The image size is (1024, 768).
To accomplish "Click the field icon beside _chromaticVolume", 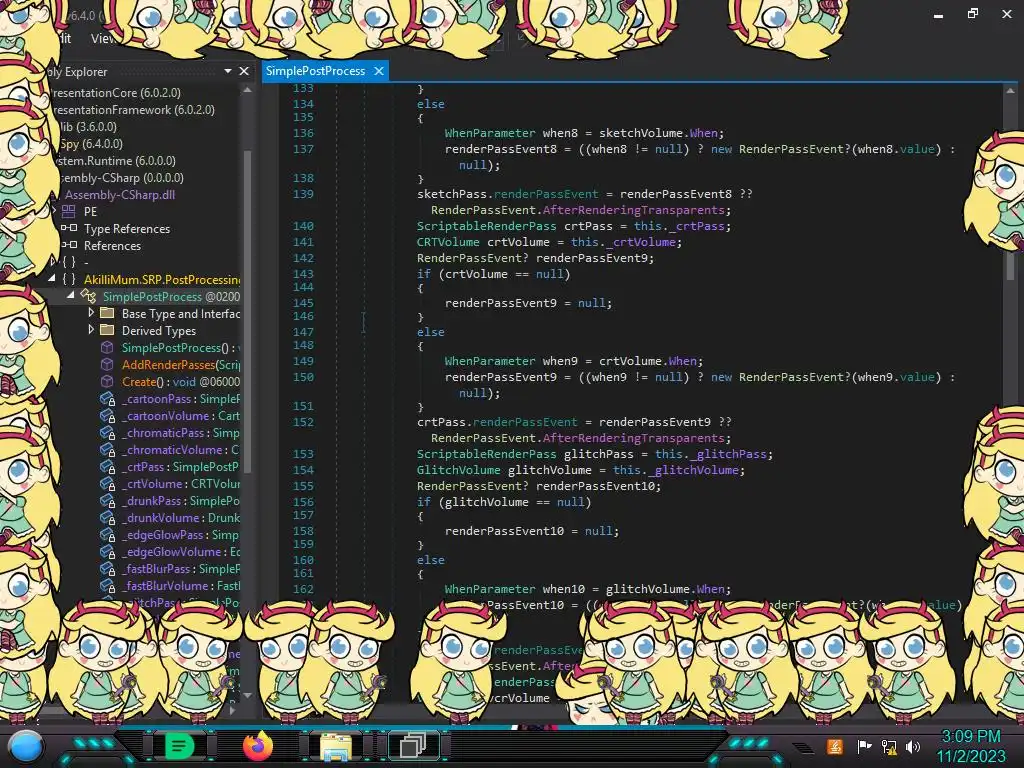I will coord(108,450).
